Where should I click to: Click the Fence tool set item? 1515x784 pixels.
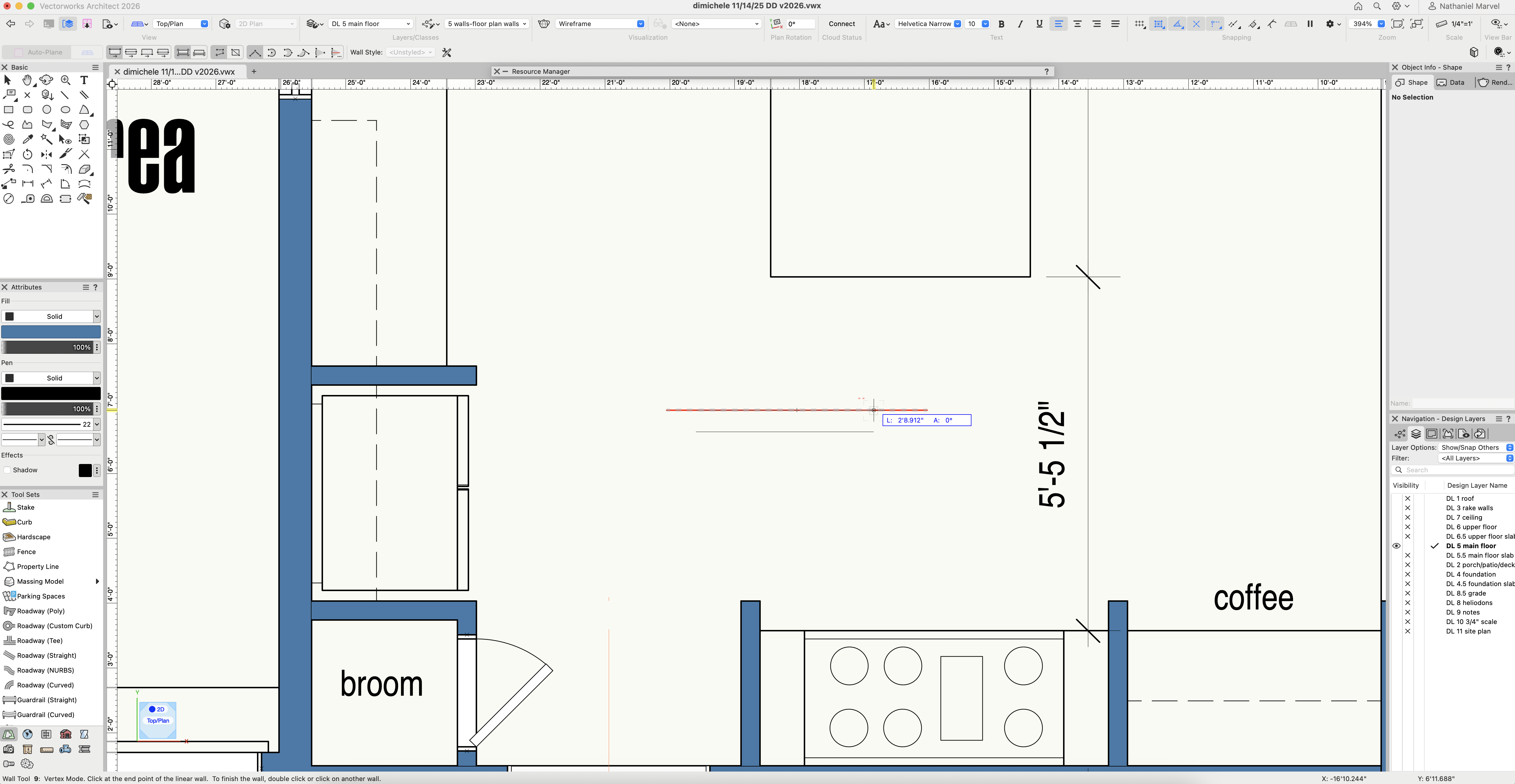point(26,552)
